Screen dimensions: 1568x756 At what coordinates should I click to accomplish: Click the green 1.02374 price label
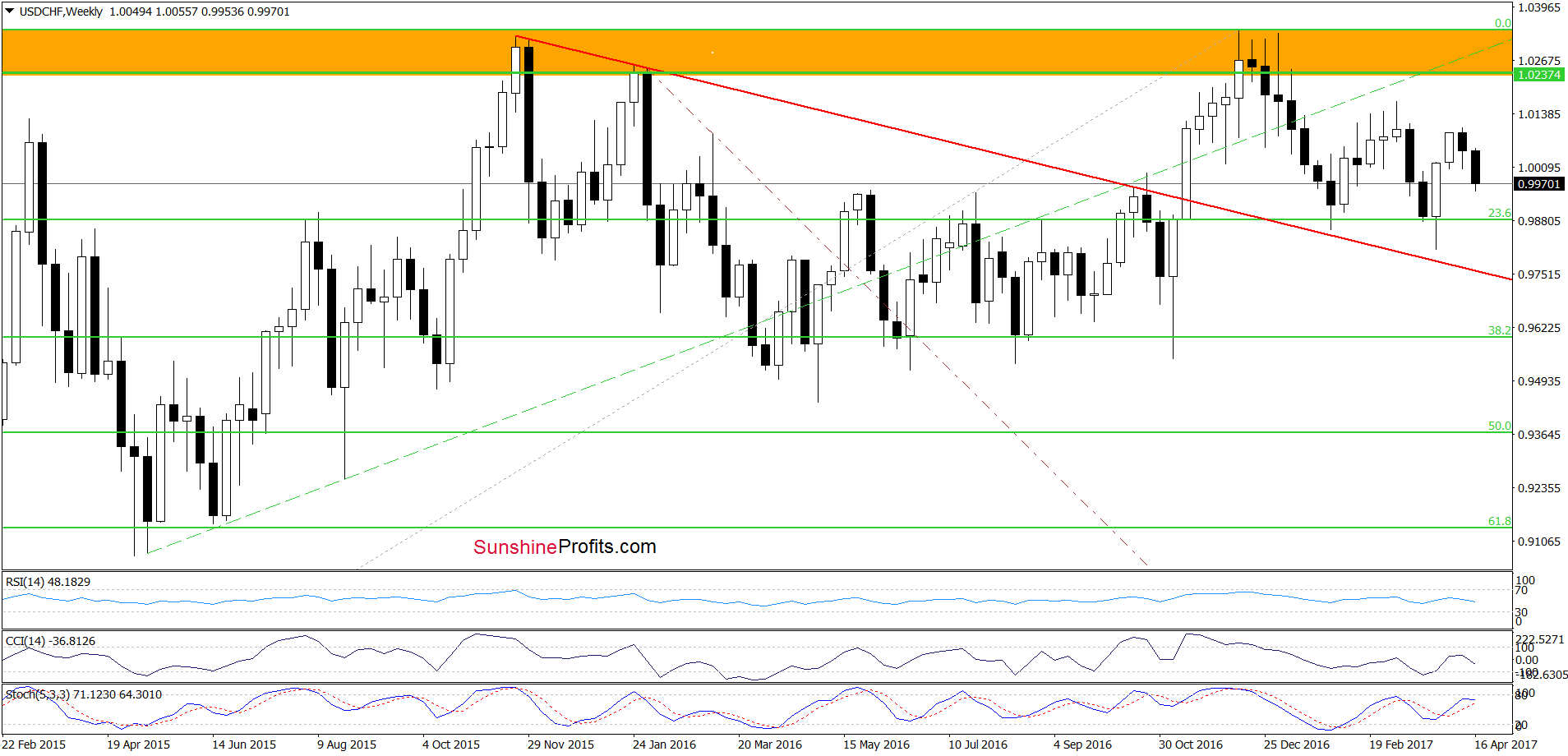pyautogui.click(x=1539, y=75)
